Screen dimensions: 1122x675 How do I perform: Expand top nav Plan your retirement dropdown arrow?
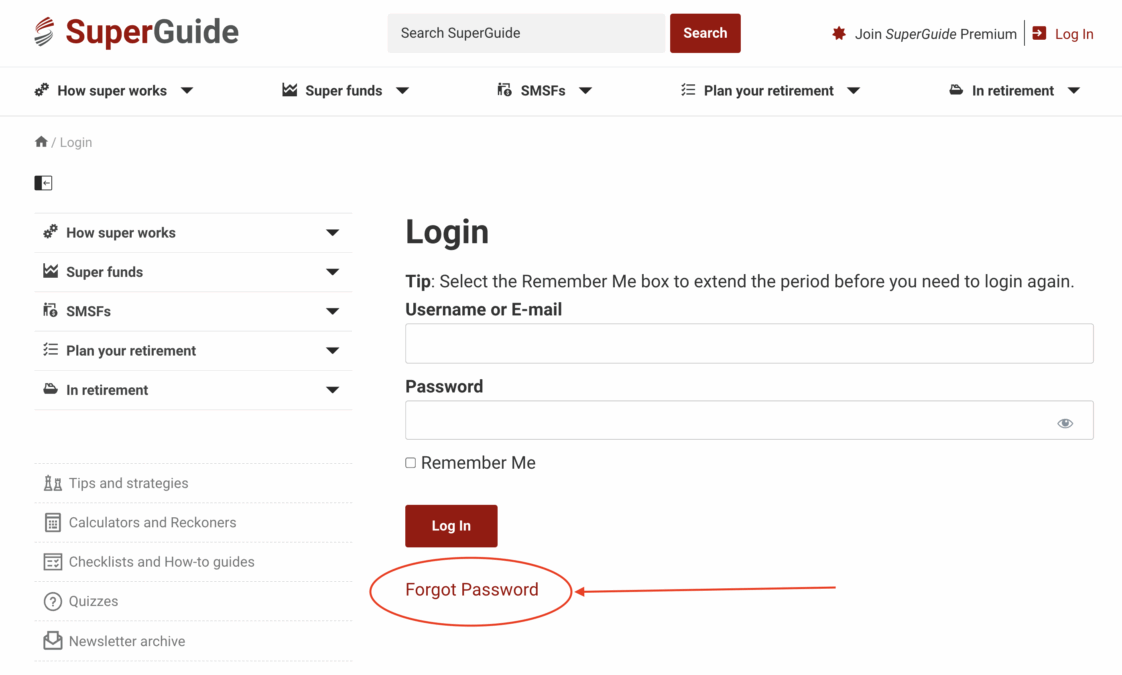[x=853, y=91]
